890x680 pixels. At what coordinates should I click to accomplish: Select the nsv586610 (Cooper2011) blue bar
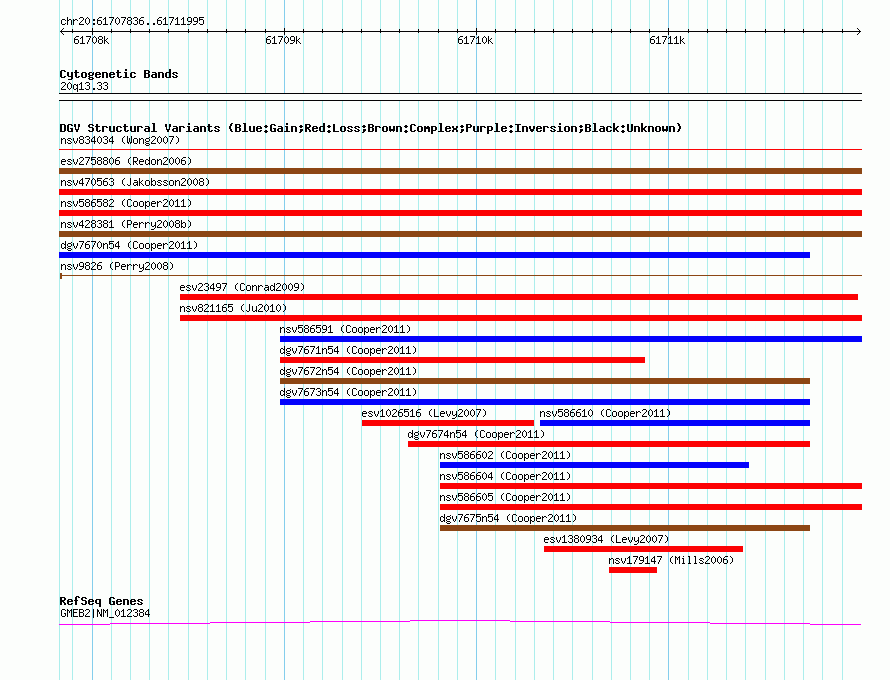coord(675,423)
